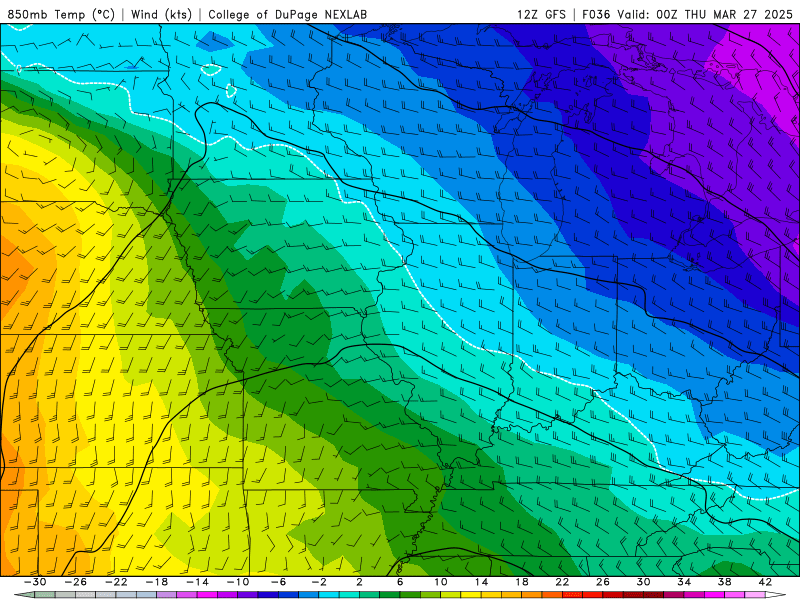This screenshot has height=600, width=800.
Task: Click the "Wind (kts)" header label
Action: pyautogui.click(x=161, y=14)
